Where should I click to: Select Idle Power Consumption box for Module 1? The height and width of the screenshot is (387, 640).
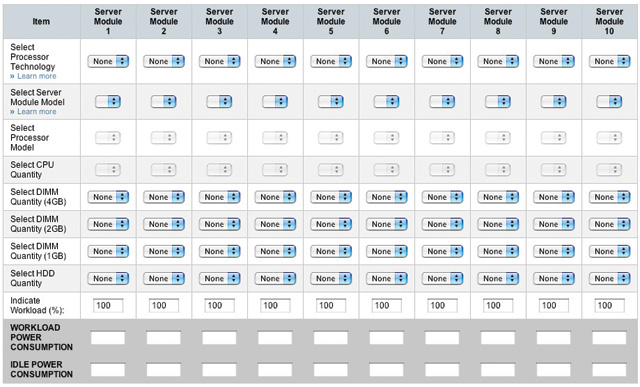click(x=108, y=370)
